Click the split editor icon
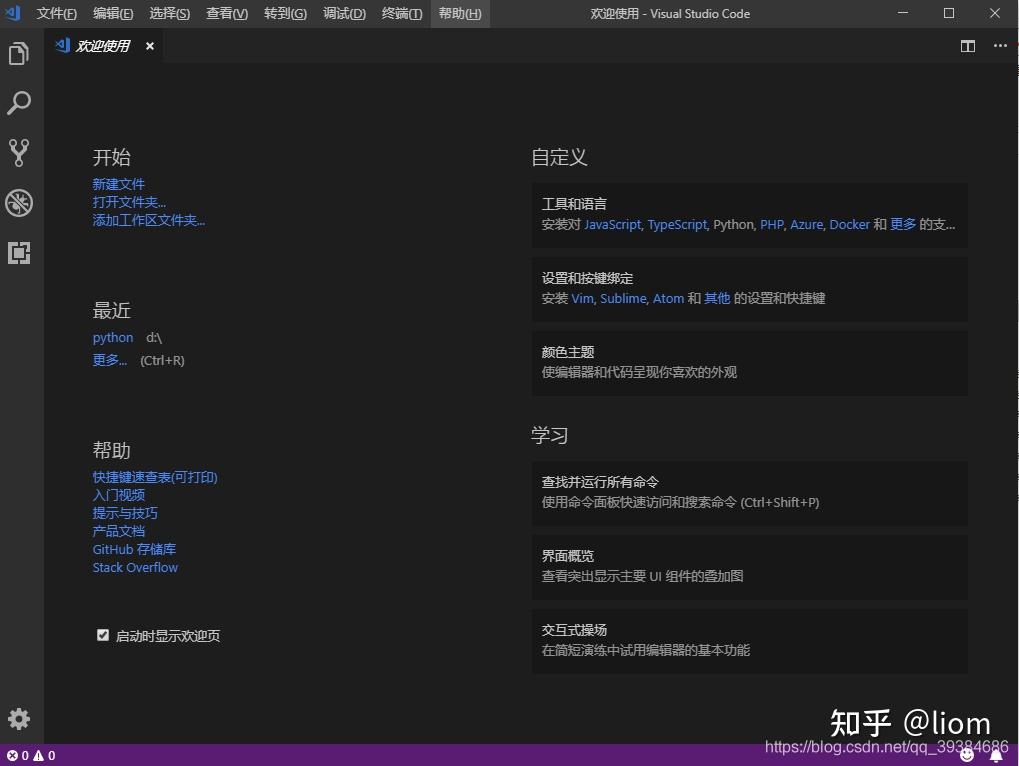Image resolution: width=1019 pixels, height=766 pixels. pos(968,46)
